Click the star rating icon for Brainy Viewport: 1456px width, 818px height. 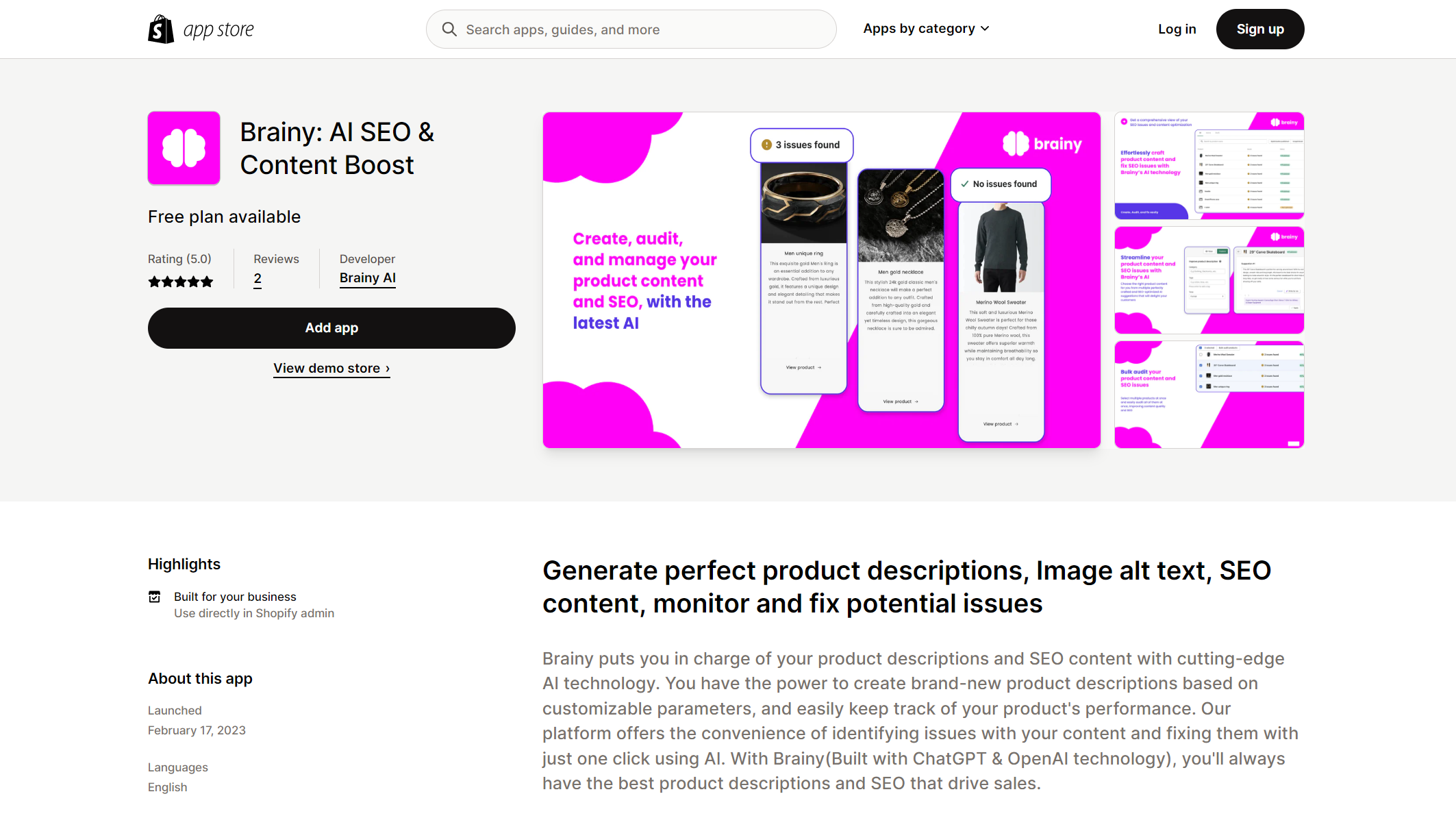click(181, 280)
